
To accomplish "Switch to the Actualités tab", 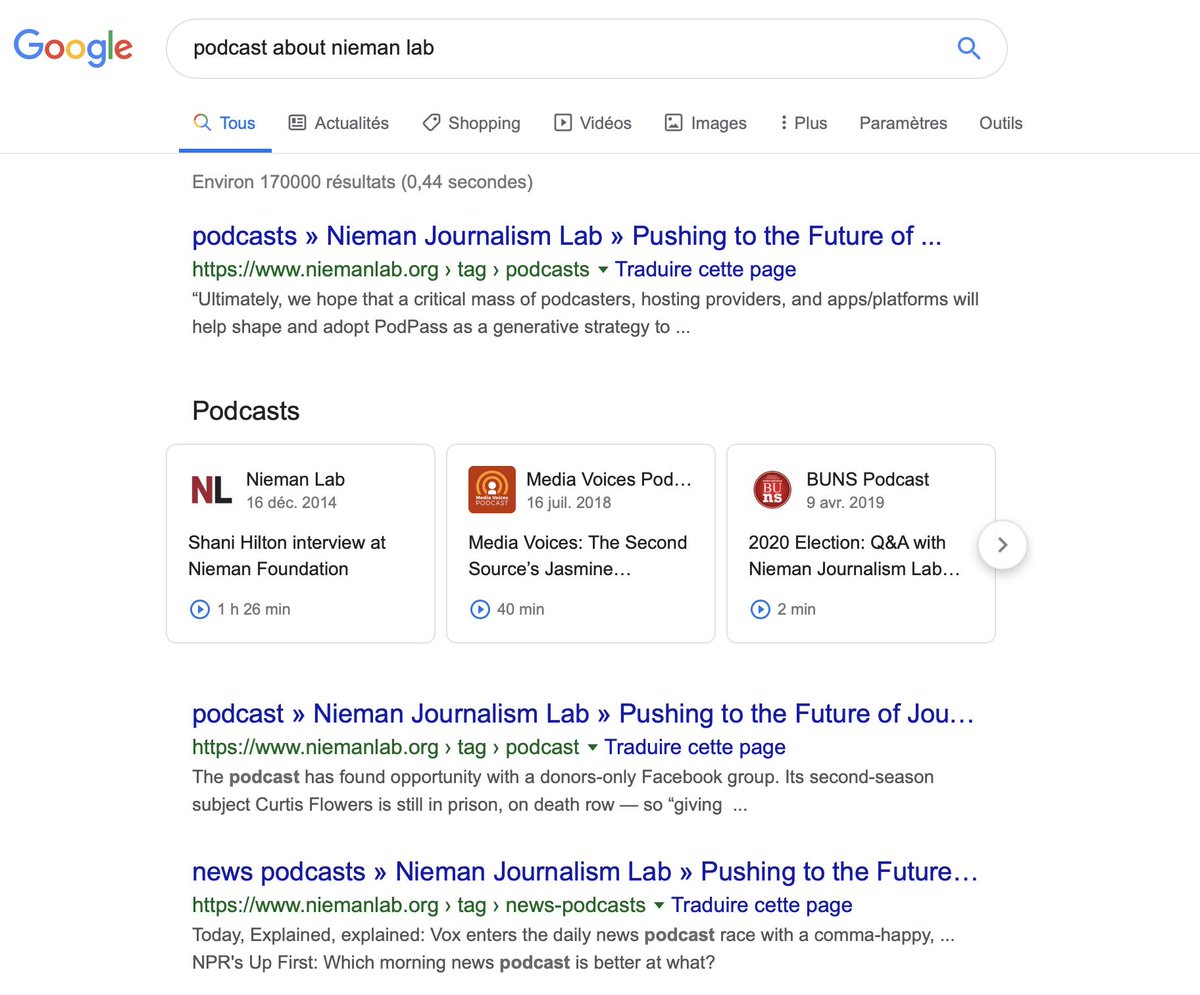I will [339, 123].
